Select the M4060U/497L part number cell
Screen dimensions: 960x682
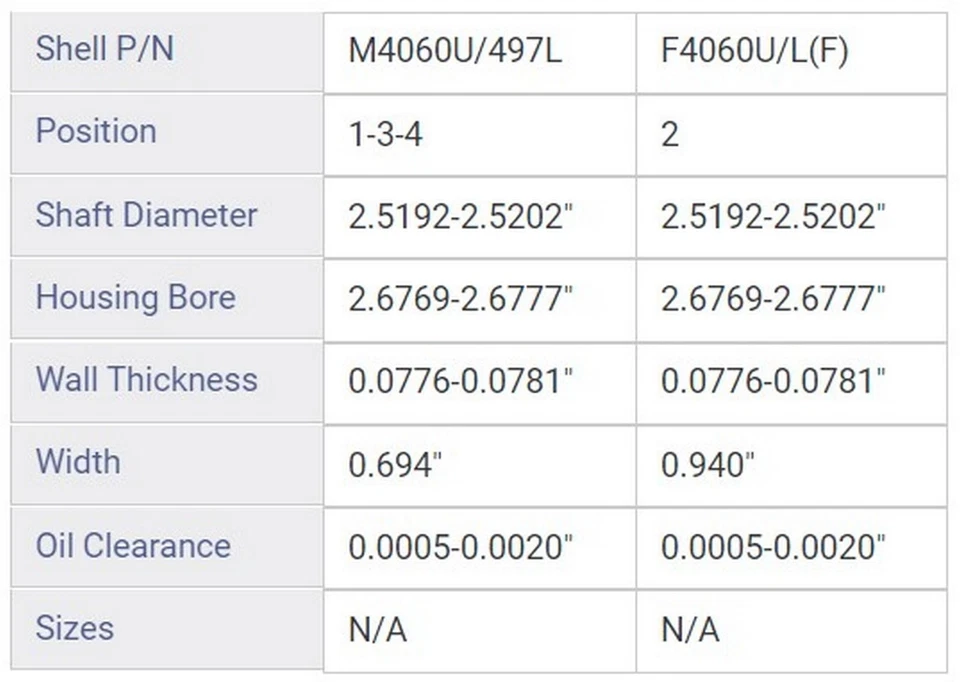tap(455, 52)
